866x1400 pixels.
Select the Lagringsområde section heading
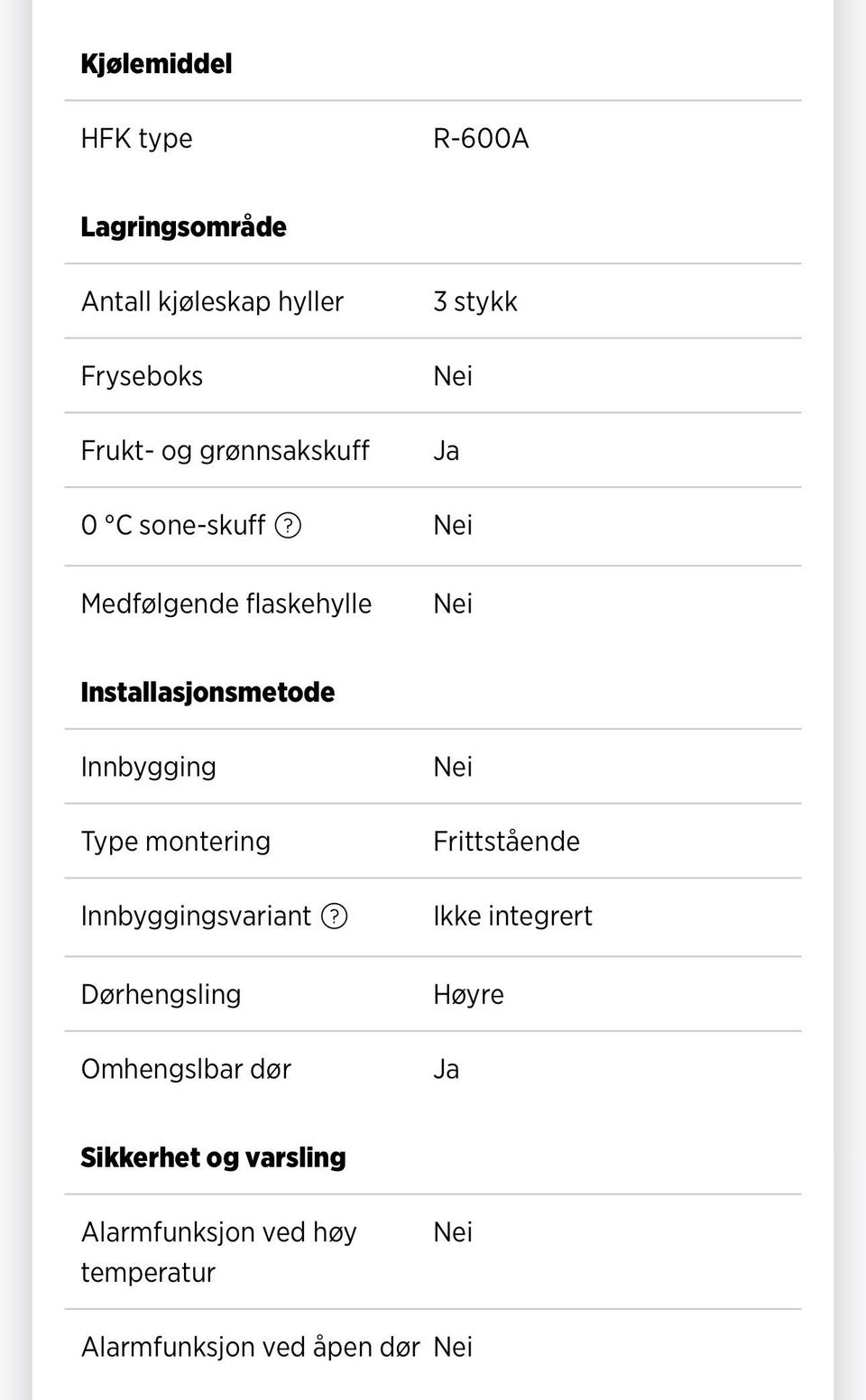pyautogui.click(x=183, y=227)
